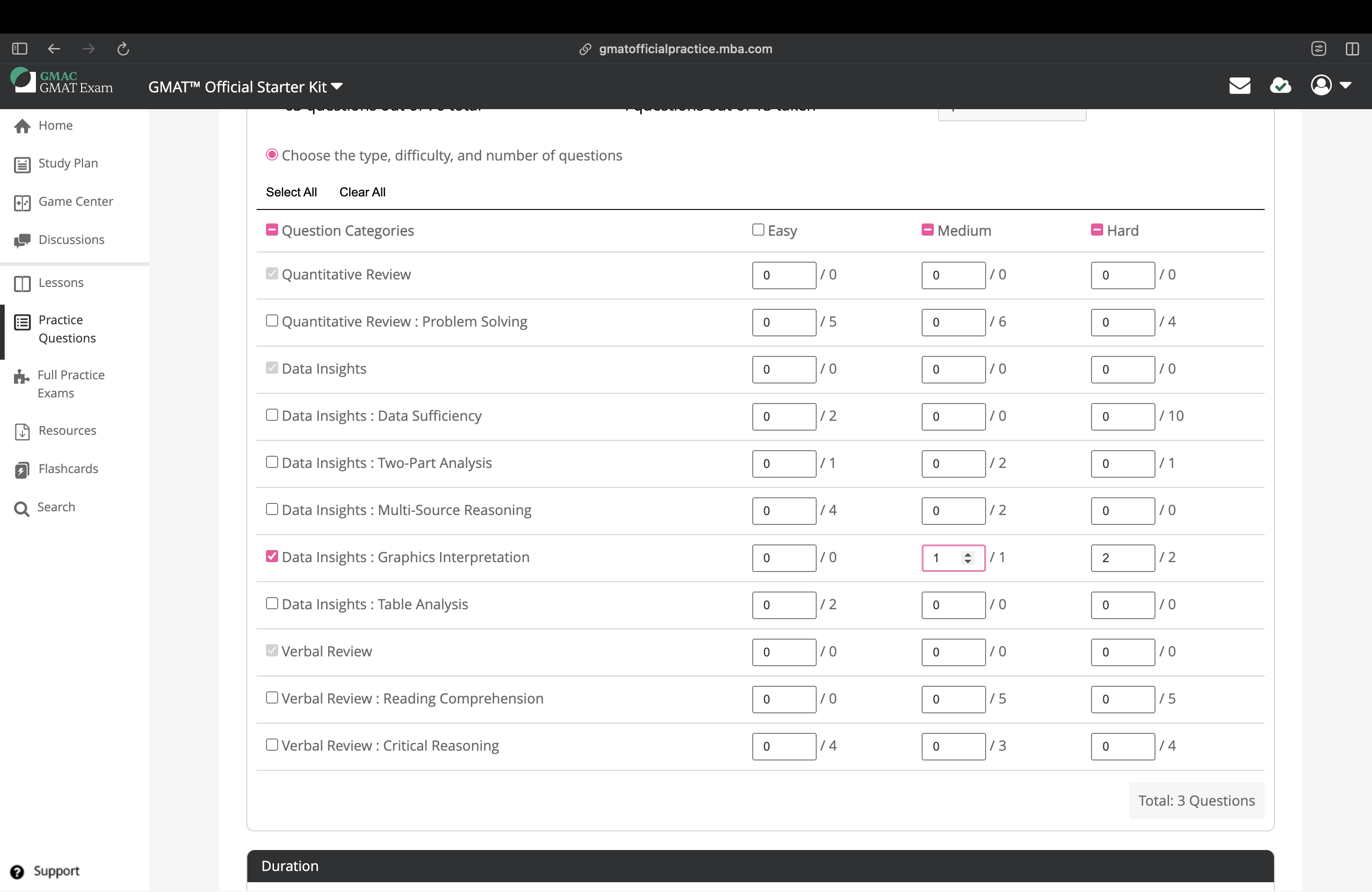Click the Flashcards icon
The image size is (1372, 892).
(x=22, y=470)
